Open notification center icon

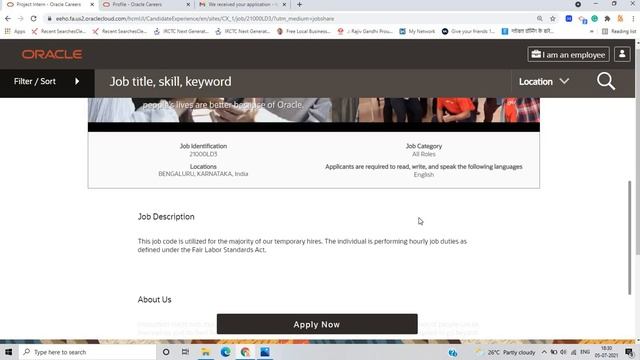629,352
